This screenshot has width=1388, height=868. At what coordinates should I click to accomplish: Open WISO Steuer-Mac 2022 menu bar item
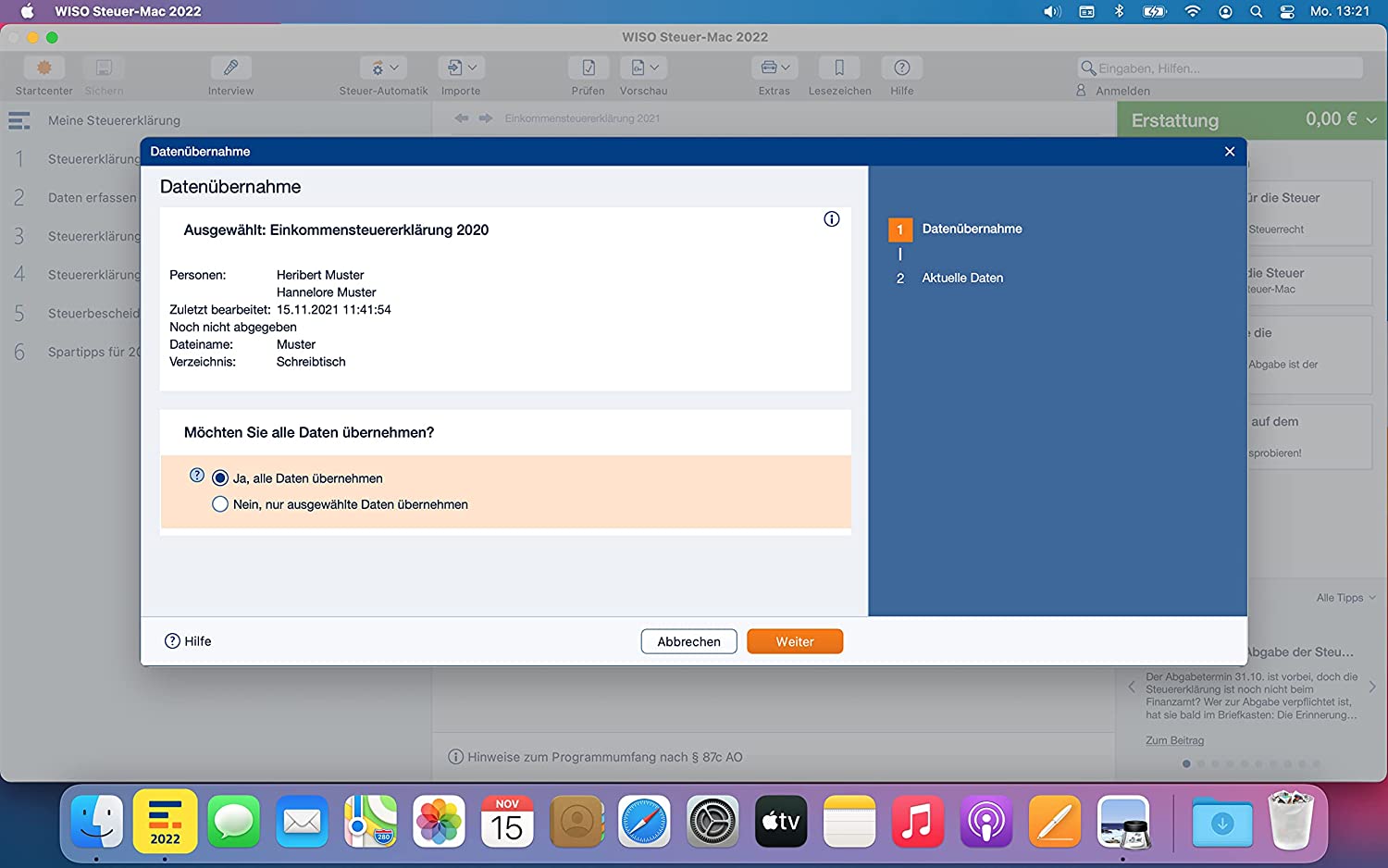[128, 11]
